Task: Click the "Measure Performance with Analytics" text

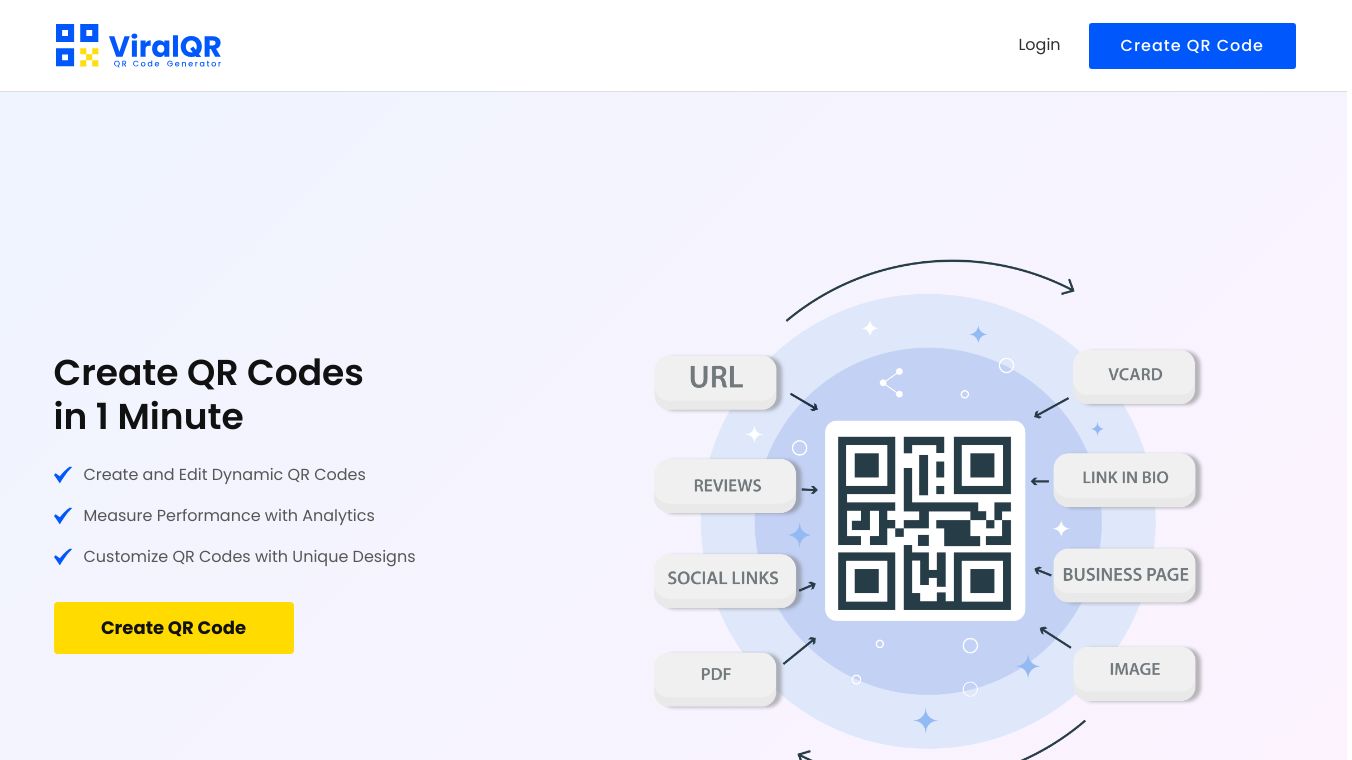Action: point(229,516)
